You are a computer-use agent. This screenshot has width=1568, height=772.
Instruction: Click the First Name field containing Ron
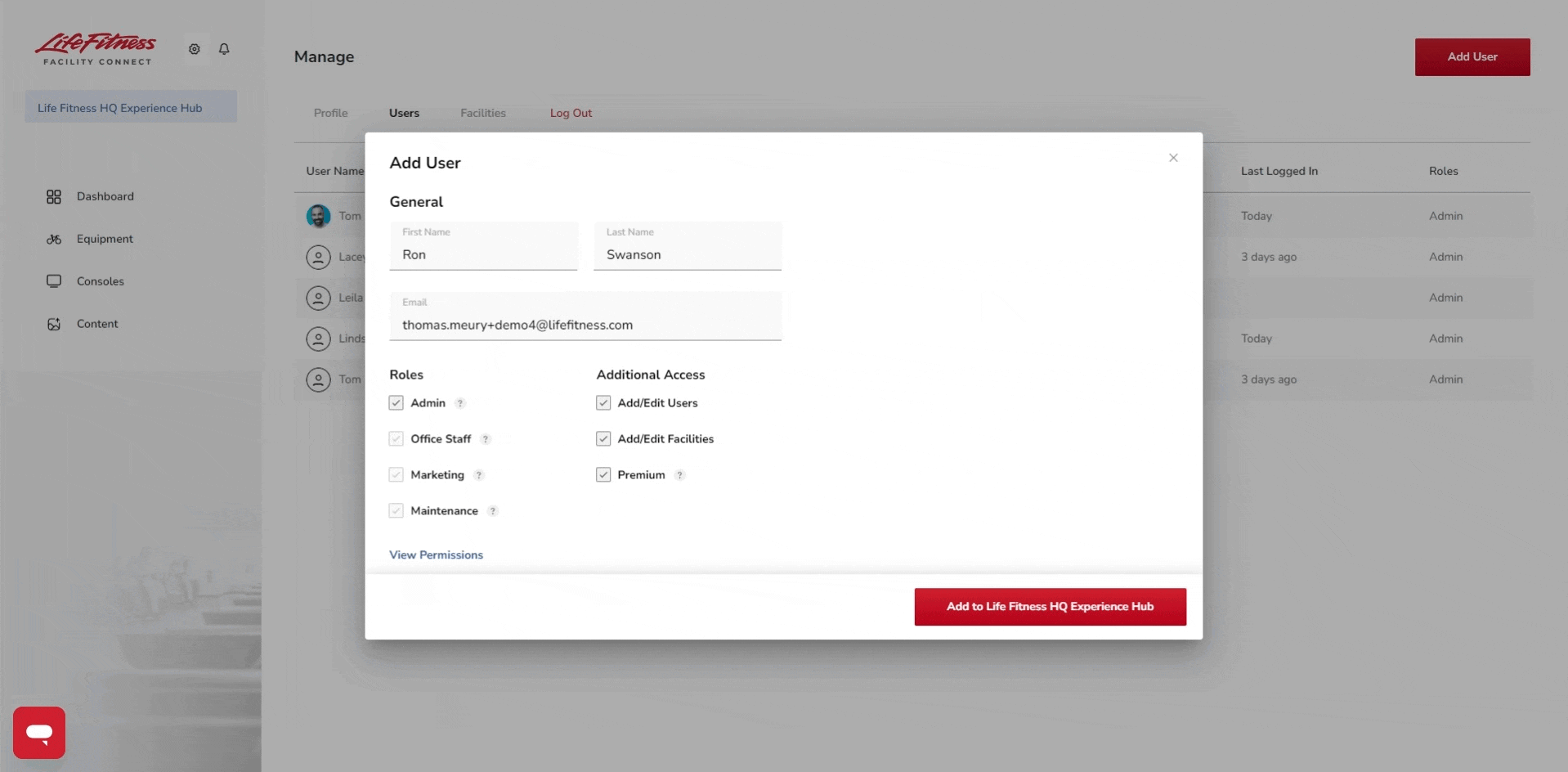pos(483,246)
